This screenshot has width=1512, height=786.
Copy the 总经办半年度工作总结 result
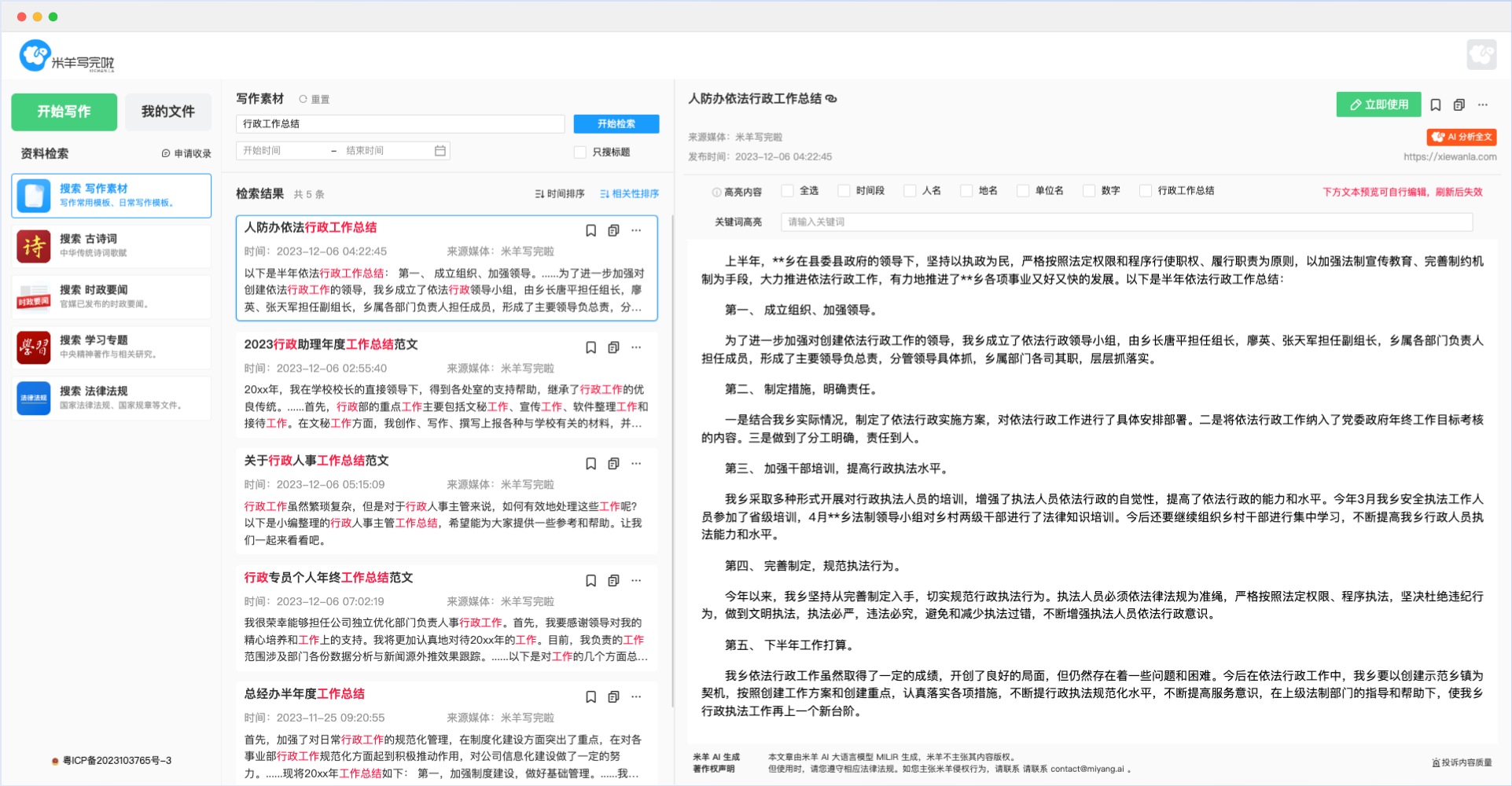613,696
